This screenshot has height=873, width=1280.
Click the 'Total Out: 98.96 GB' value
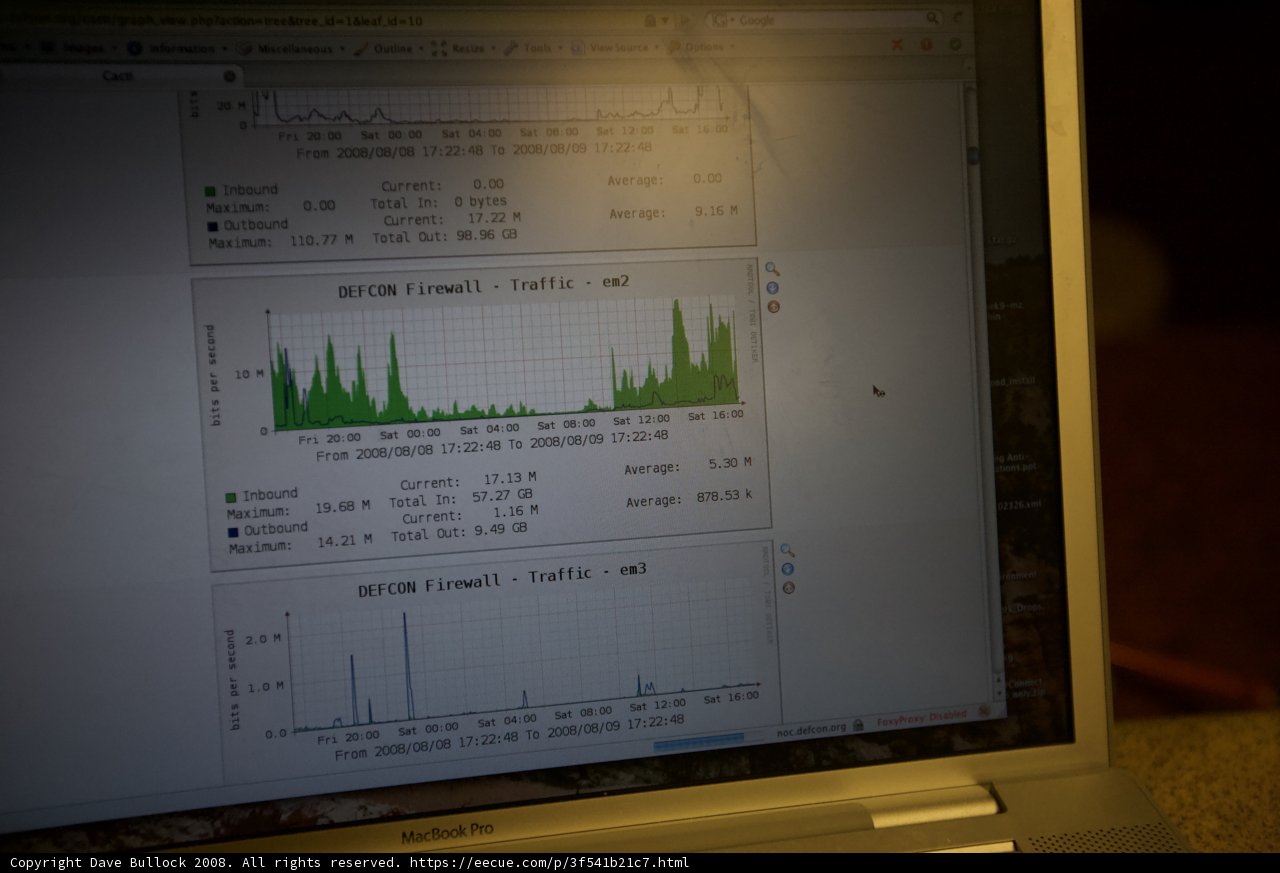tap(445, 238)
